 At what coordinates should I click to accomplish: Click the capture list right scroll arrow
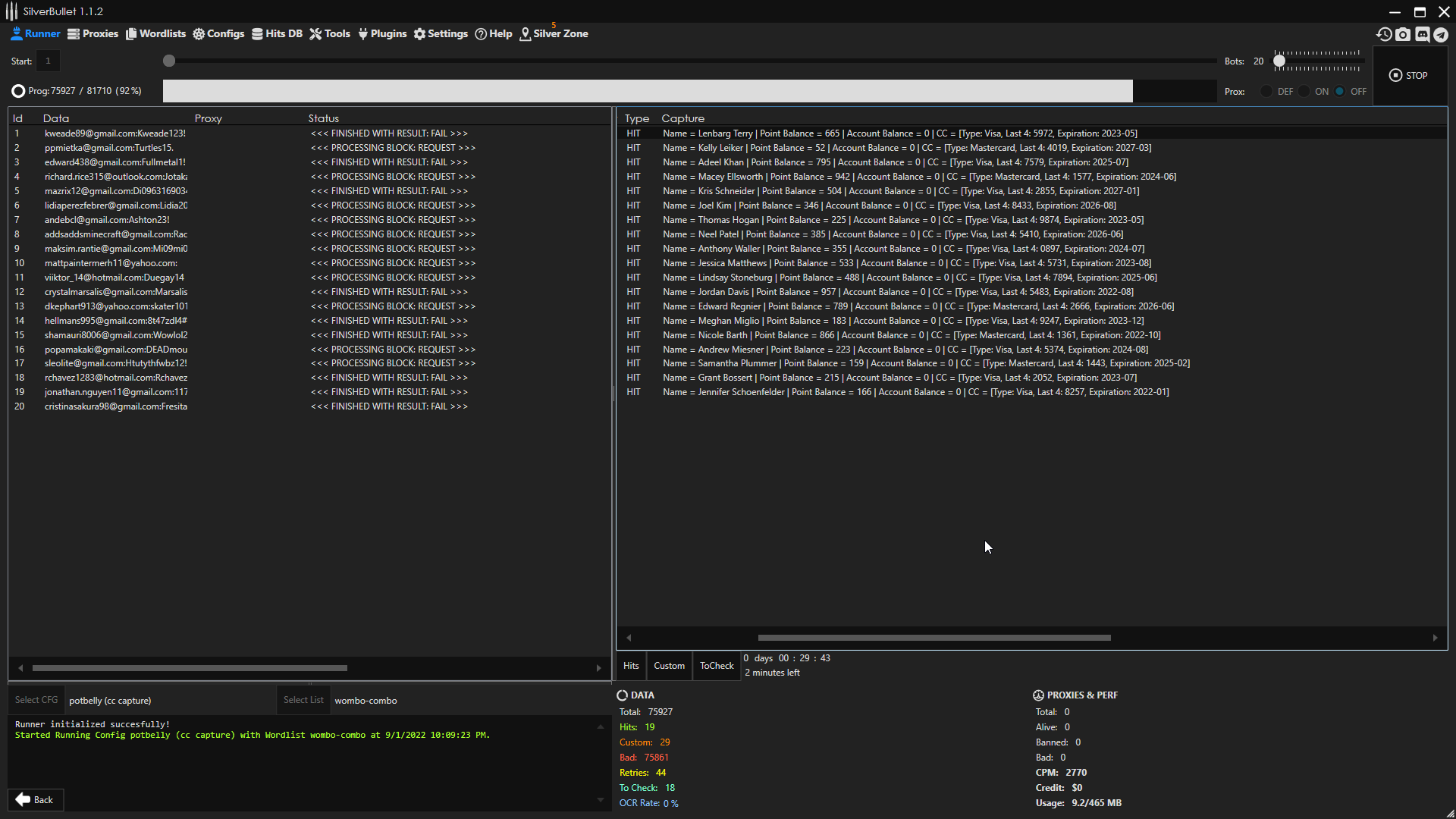click(x=1435, y=638)
